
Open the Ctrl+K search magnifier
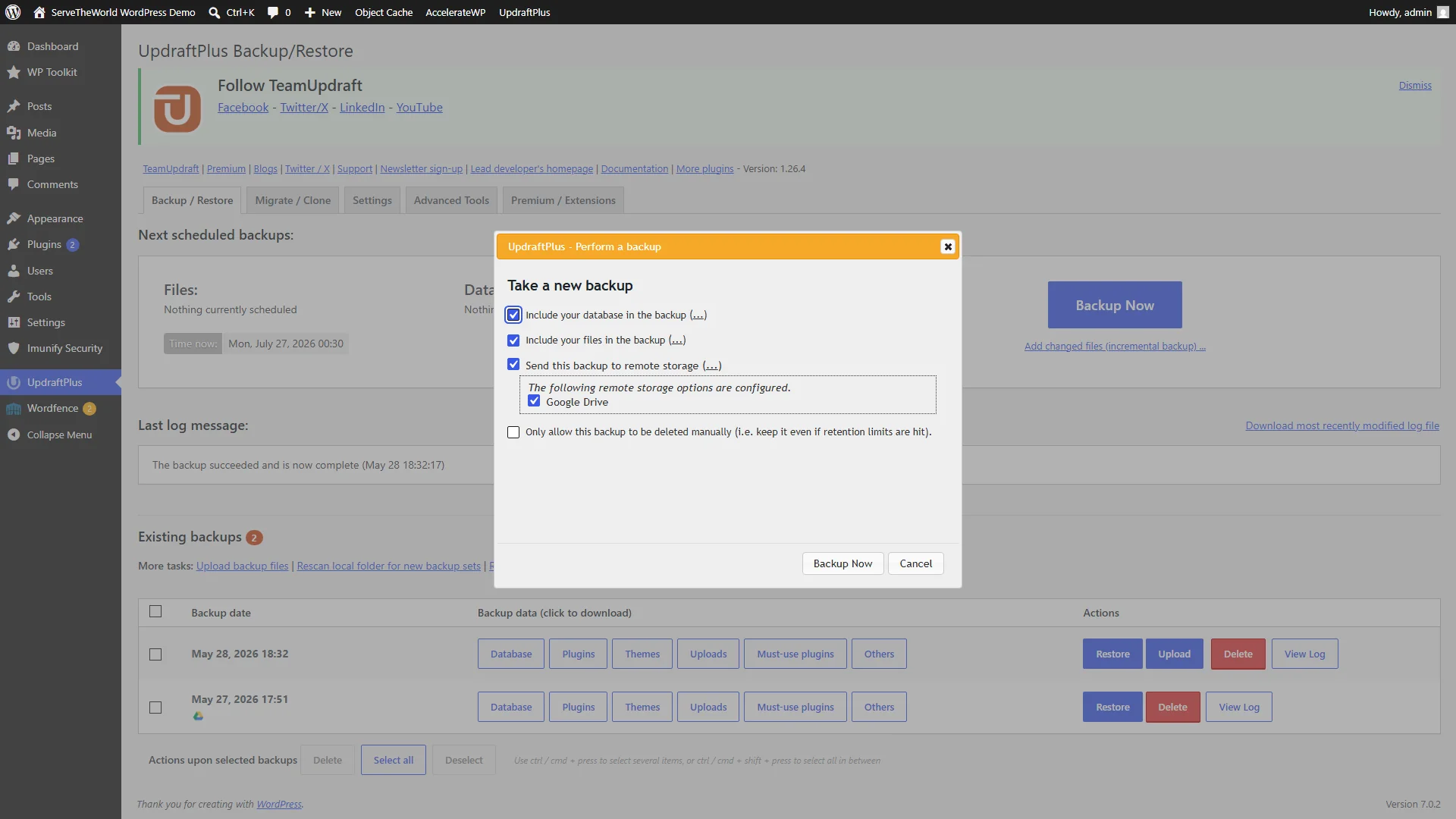point(215,12)
